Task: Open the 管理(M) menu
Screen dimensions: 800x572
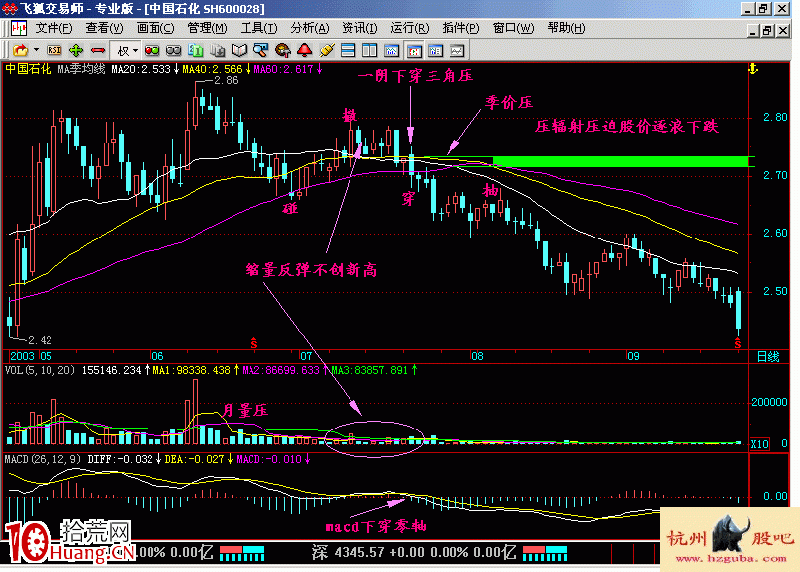Action: [207, 28]
